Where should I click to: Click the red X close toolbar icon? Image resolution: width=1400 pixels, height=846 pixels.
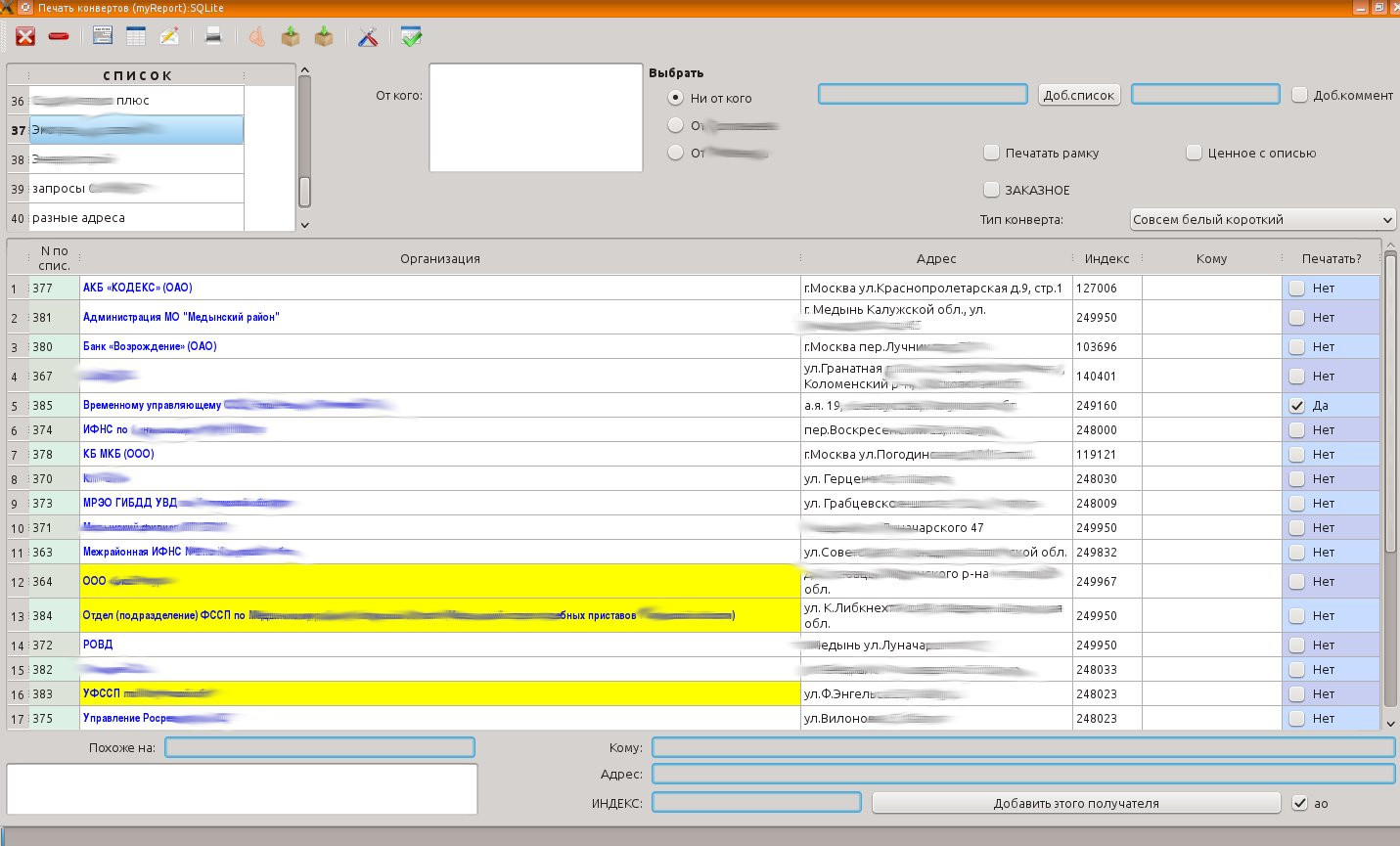pyautogui.click(x=25, y=37)
